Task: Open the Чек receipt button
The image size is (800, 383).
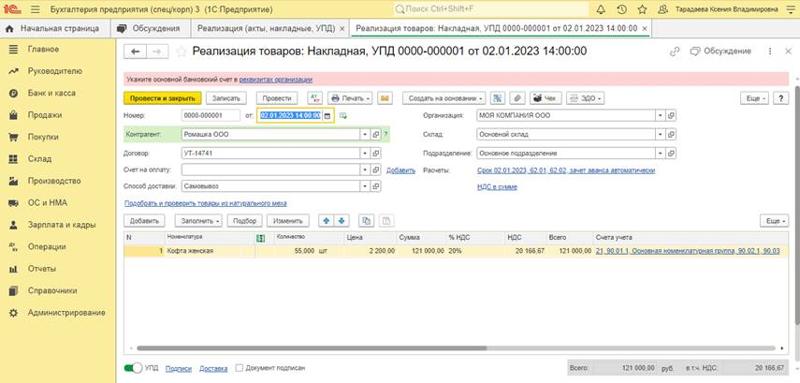Action: pyautogui.click(x=545, y=98)
